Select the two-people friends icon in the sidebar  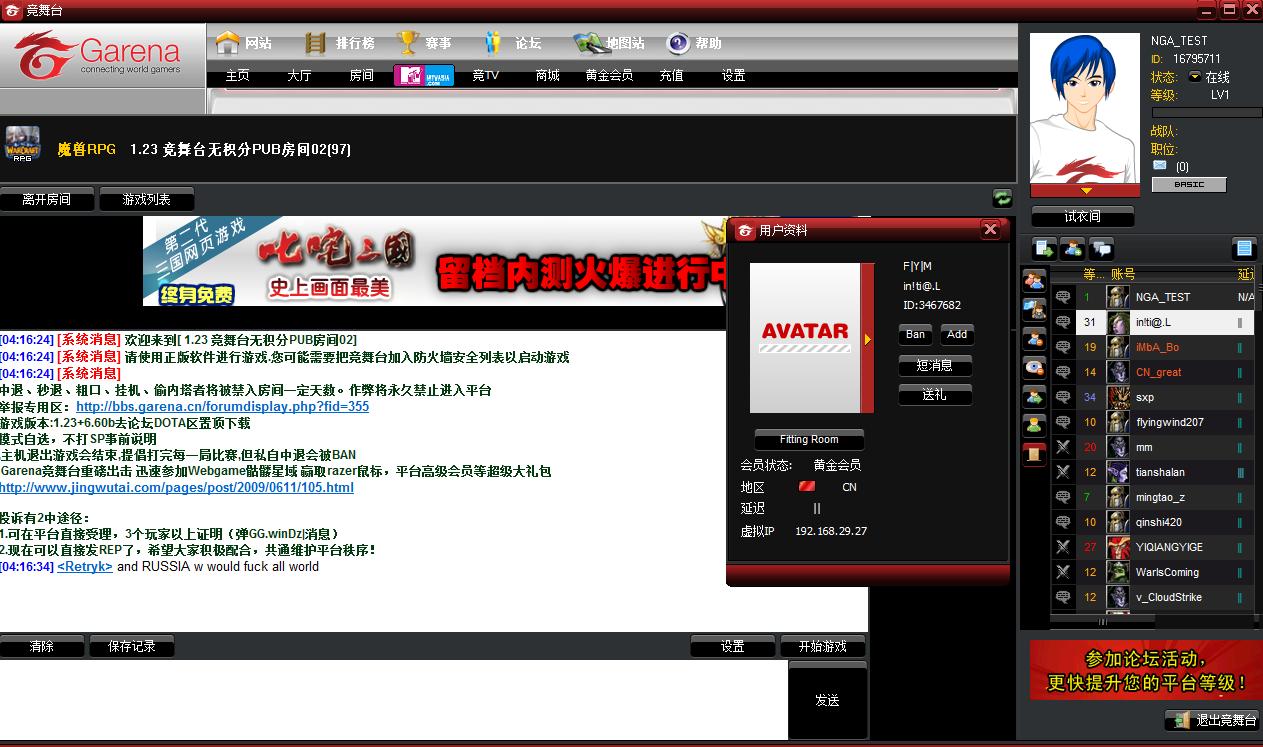pyautogui.click(x=1034, y=281)
